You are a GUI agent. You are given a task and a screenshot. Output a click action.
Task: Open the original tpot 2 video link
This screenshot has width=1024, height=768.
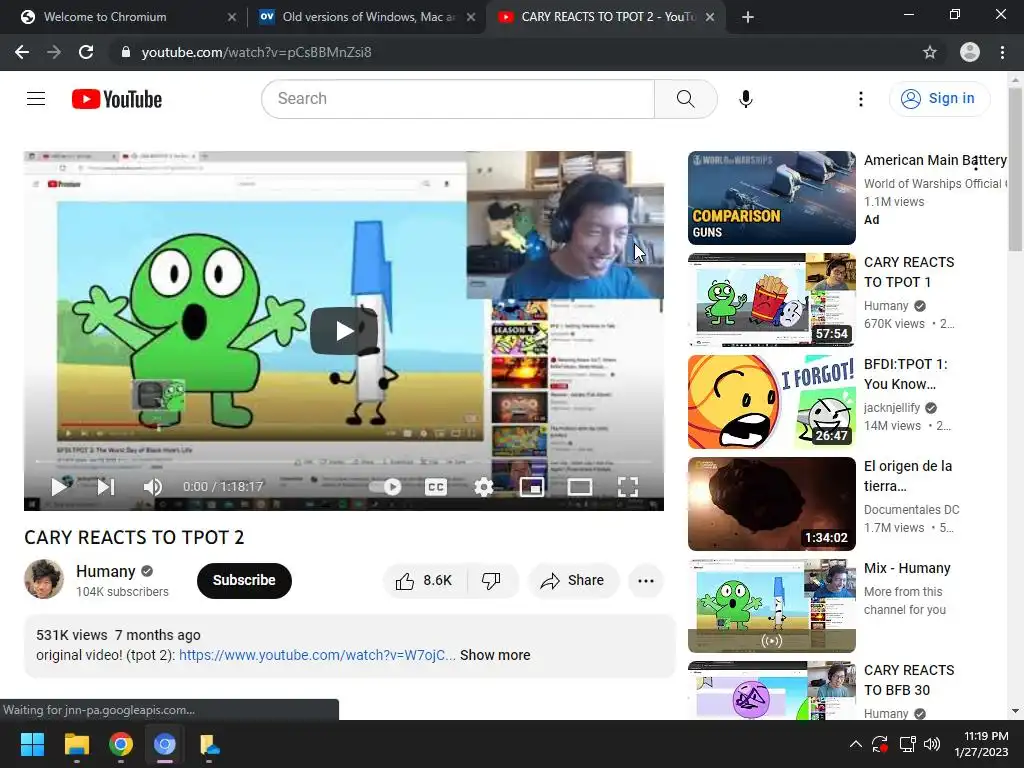tap(317, 655)
